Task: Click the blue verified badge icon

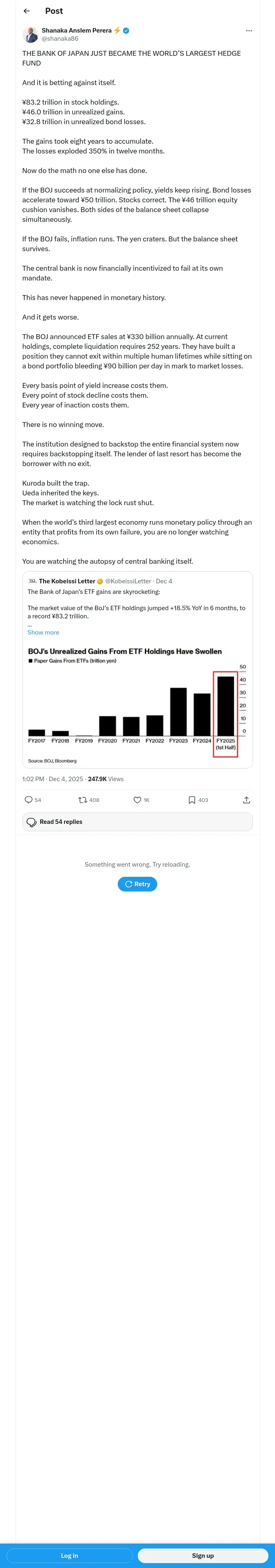Action: pyautogui.click(x=126, y=31)
